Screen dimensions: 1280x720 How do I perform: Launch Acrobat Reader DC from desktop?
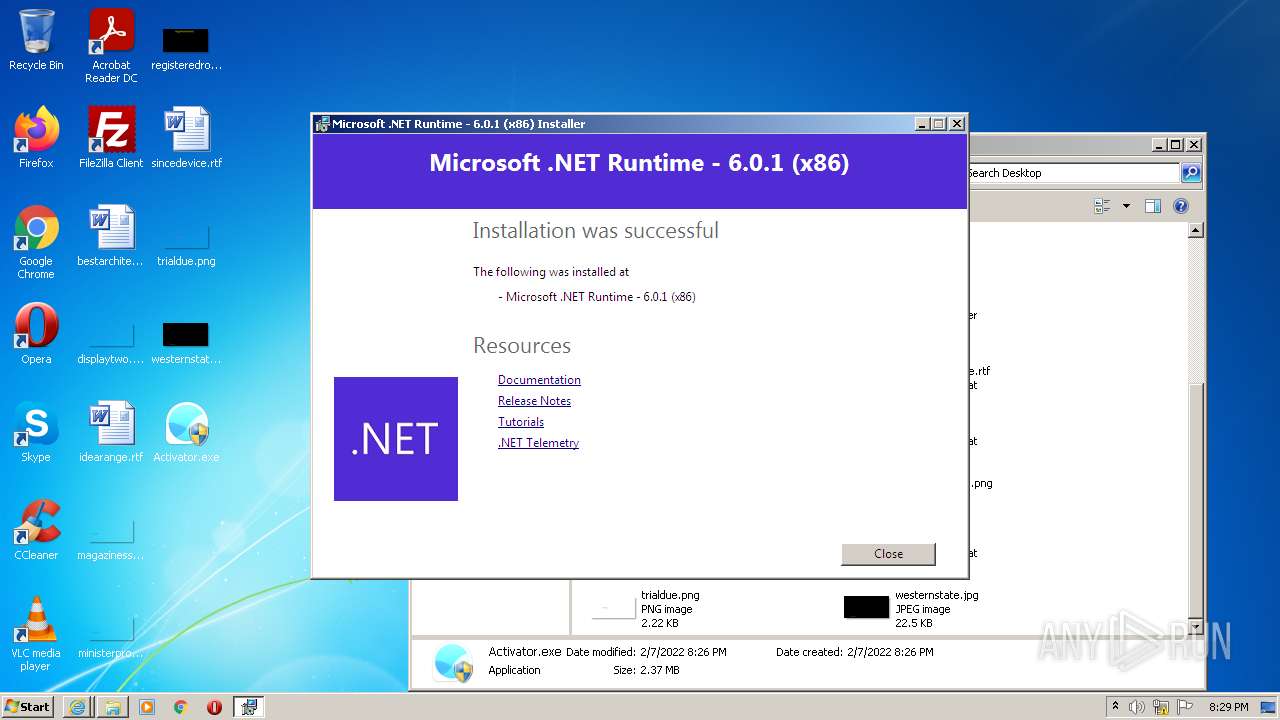pos(111,45)
